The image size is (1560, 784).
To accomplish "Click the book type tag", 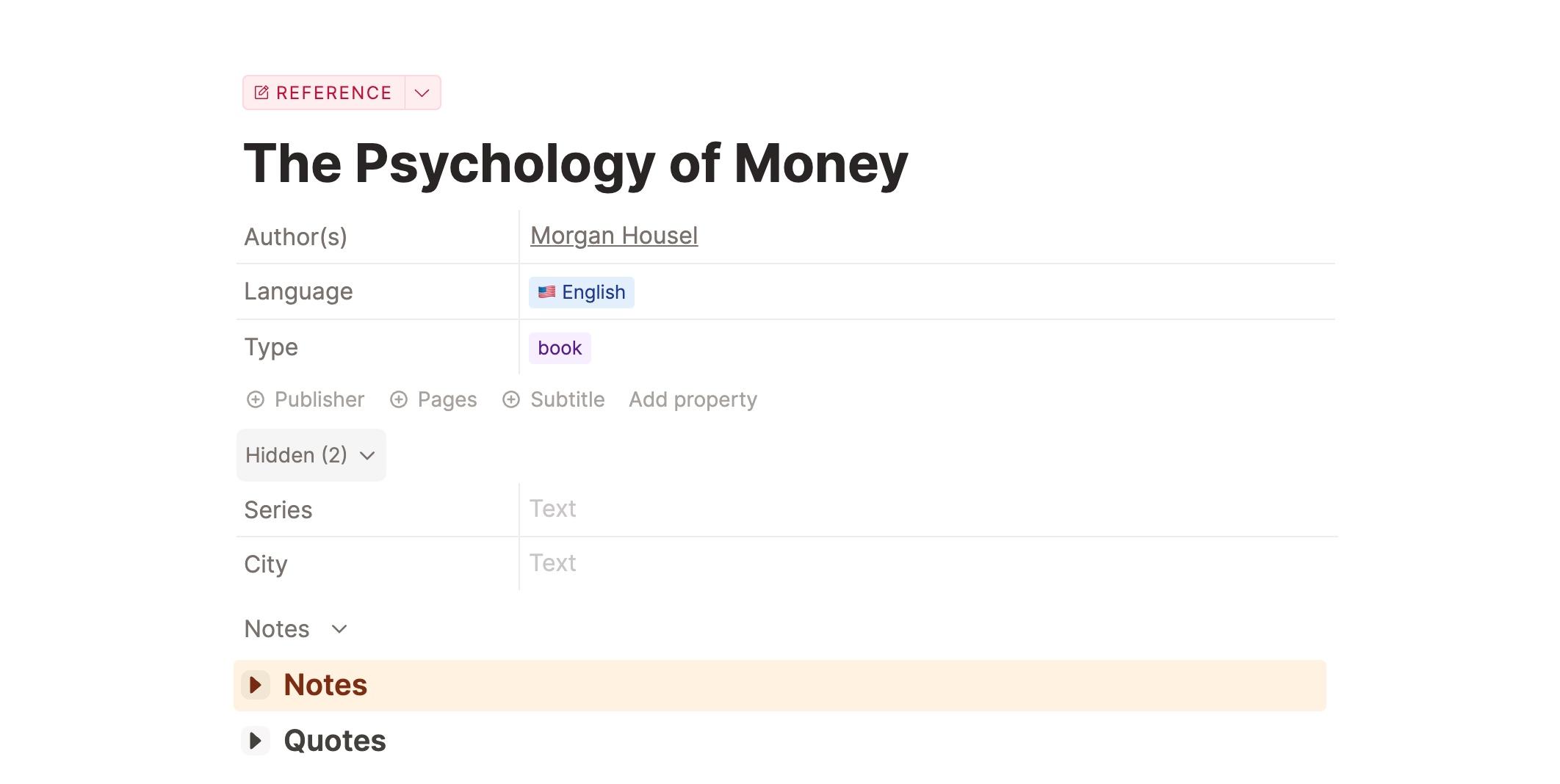I will (560, 348).
